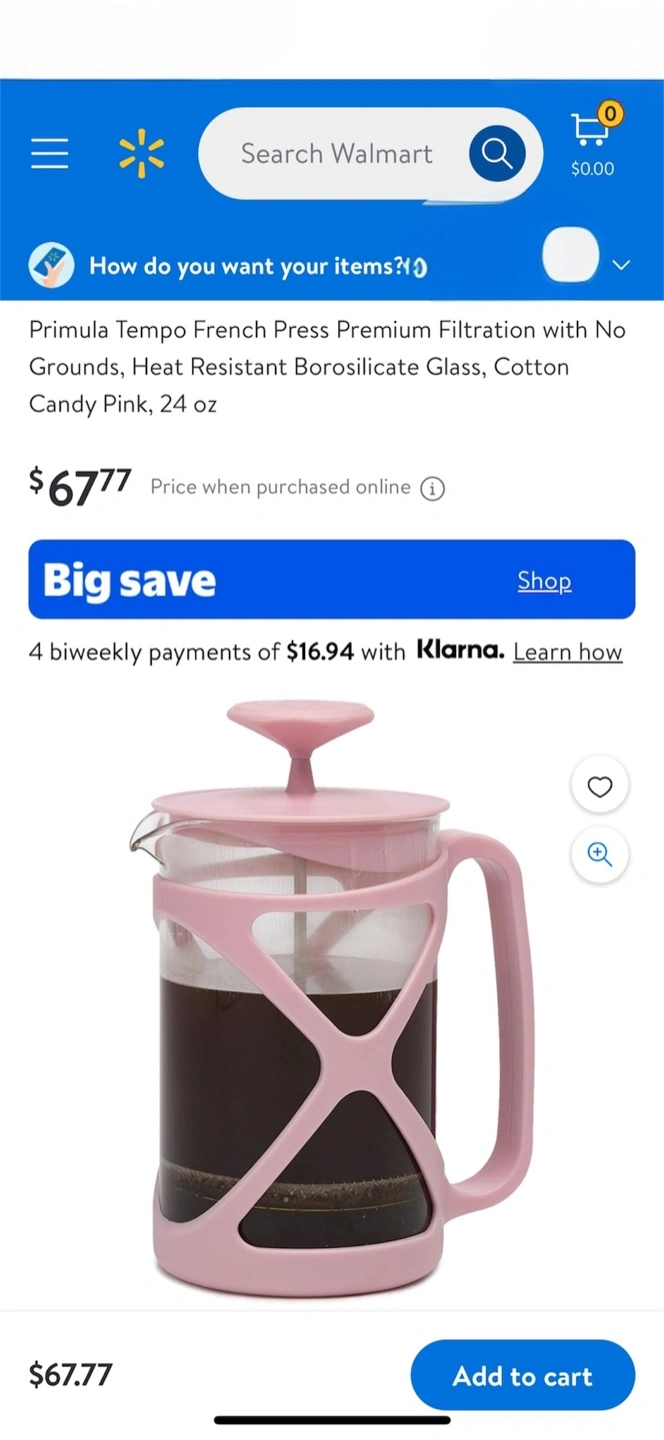Viewport: 664px width, 1440px height.
Task: Follow the Shop link in Big save banner
Action: pyautogui.click(x=544, y=581)
